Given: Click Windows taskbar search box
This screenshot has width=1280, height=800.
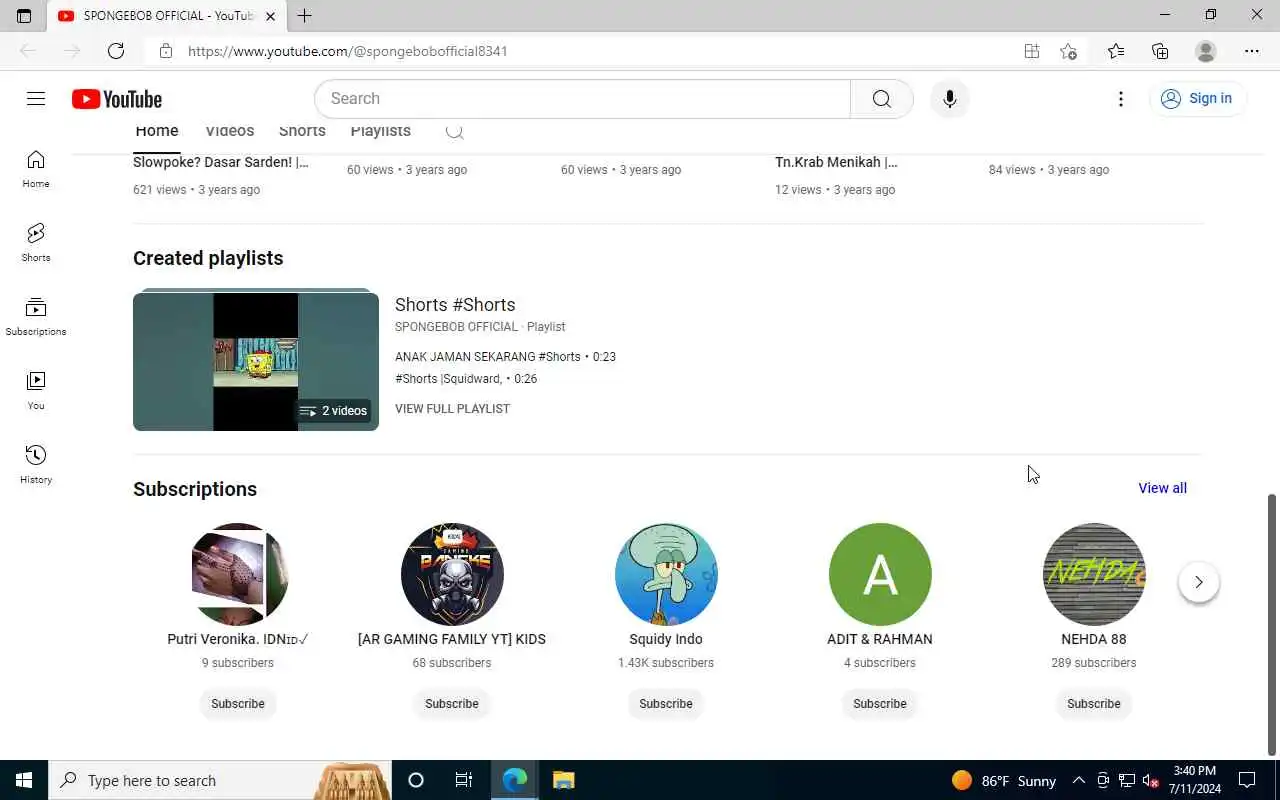Looking at the screenshot, I should [220, 780].
